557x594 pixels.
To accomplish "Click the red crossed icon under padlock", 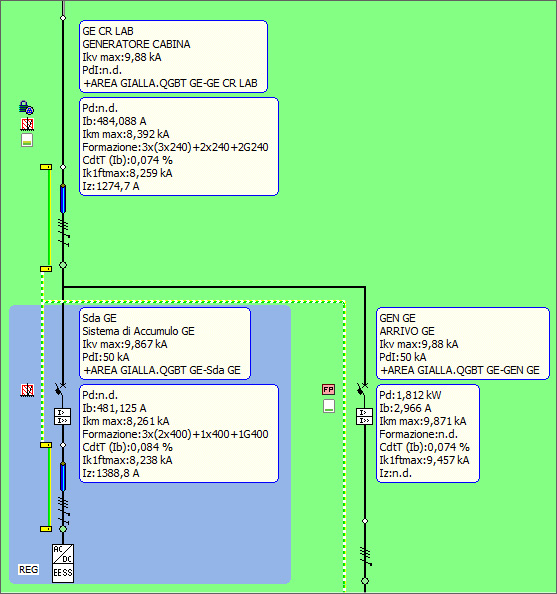I will click(27, 124).
